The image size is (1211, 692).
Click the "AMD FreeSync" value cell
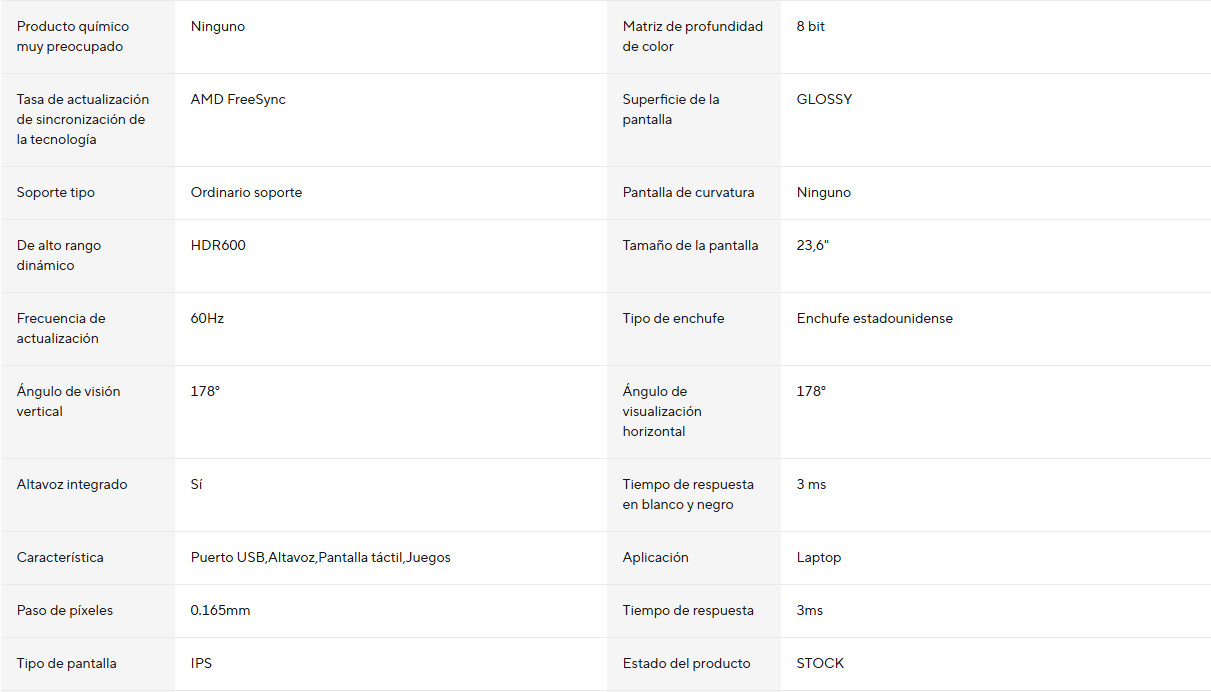pos(238,100)
